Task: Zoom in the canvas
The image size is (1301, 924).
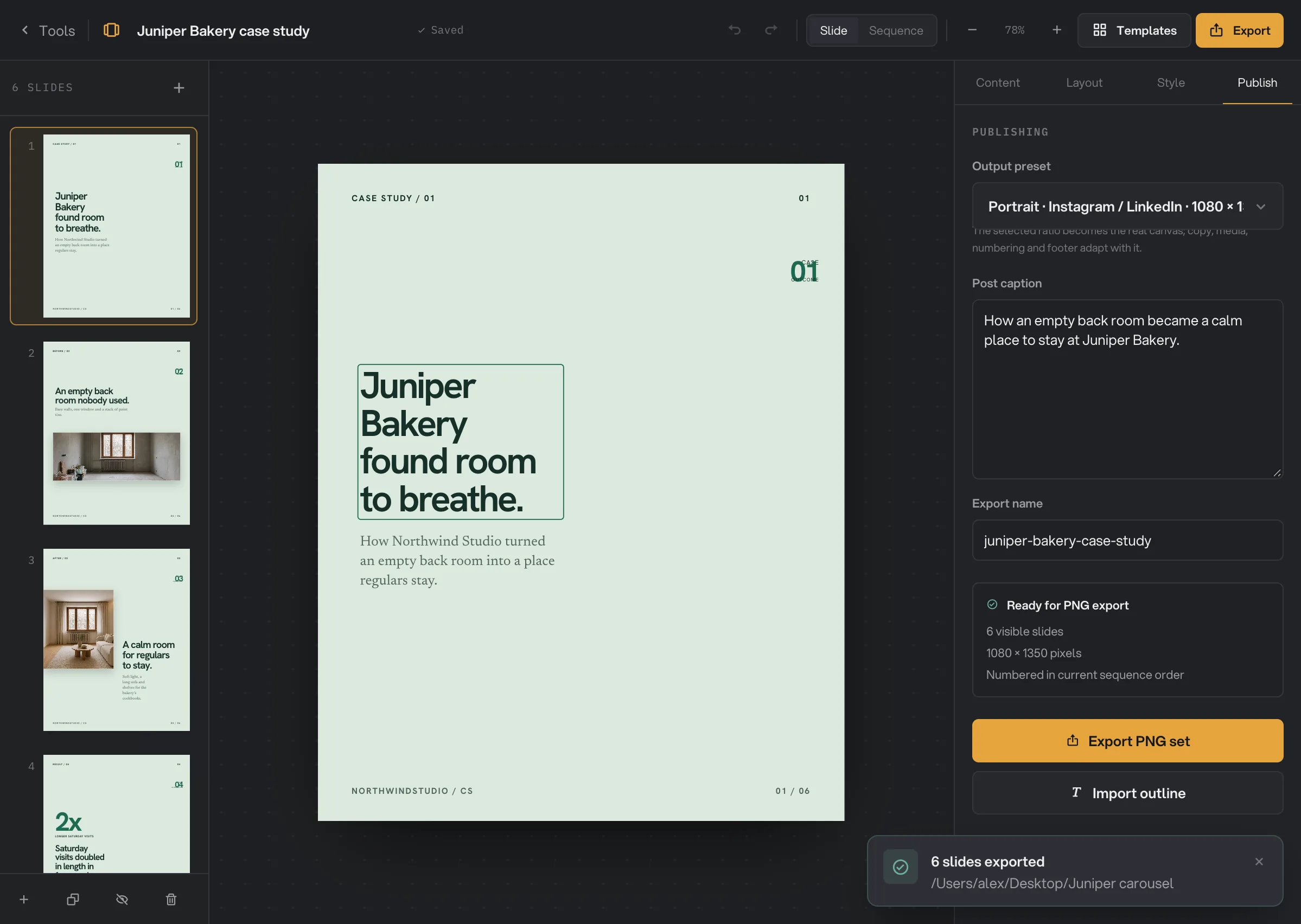Action: tap(1056, 30)
